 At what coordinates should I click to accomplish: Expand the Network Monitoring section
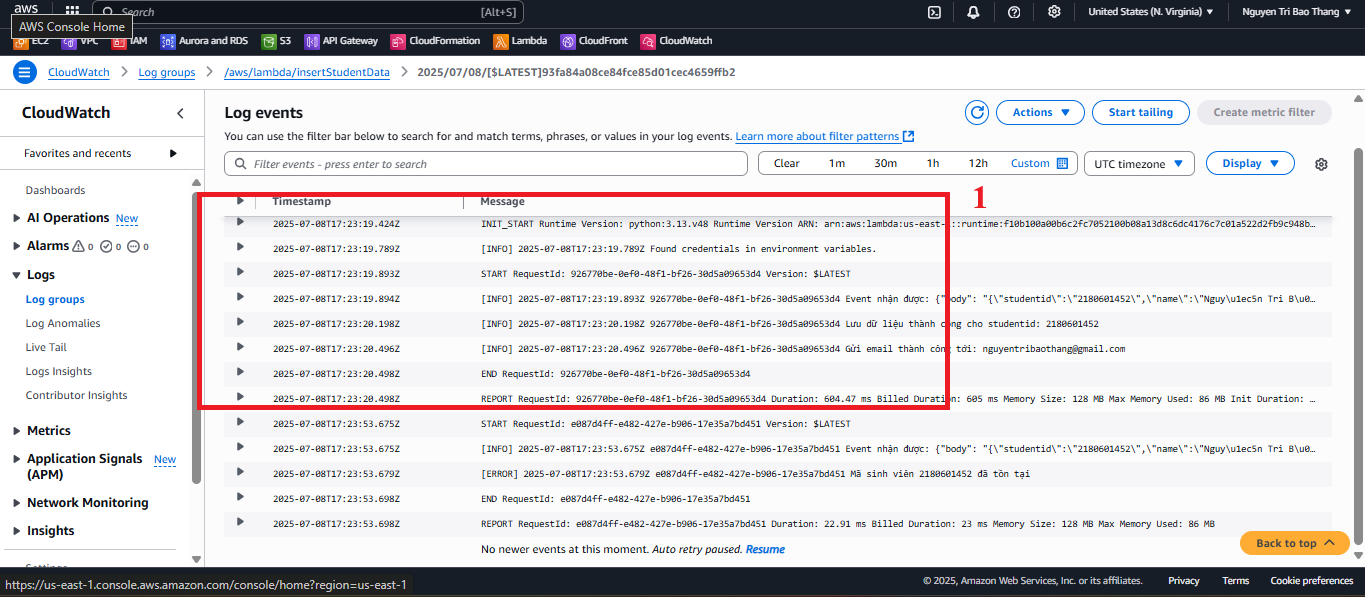coord(17,503)
